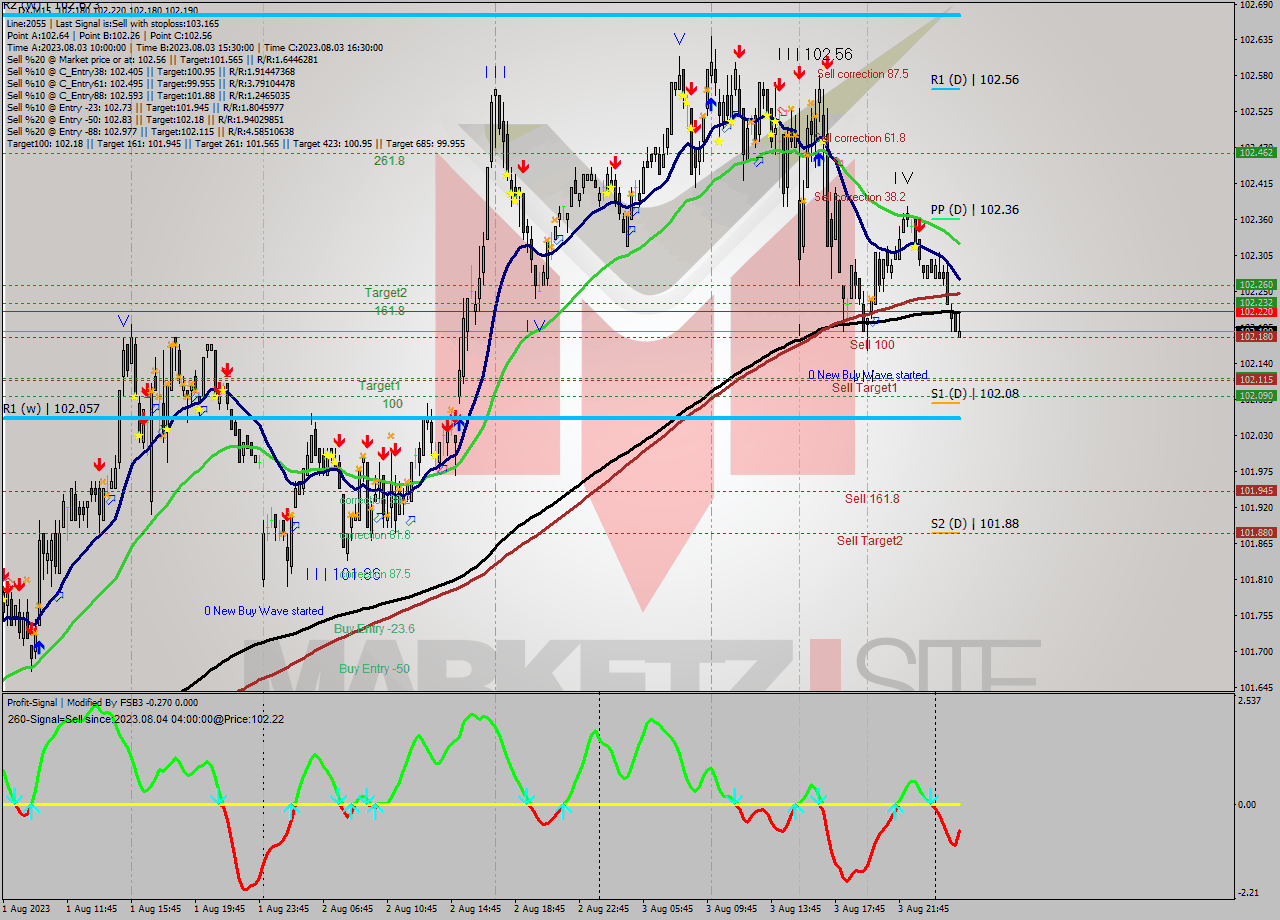Click the 2 Aug 06:45 time label
Screen dimensions: 1280x920
(348, 909)
